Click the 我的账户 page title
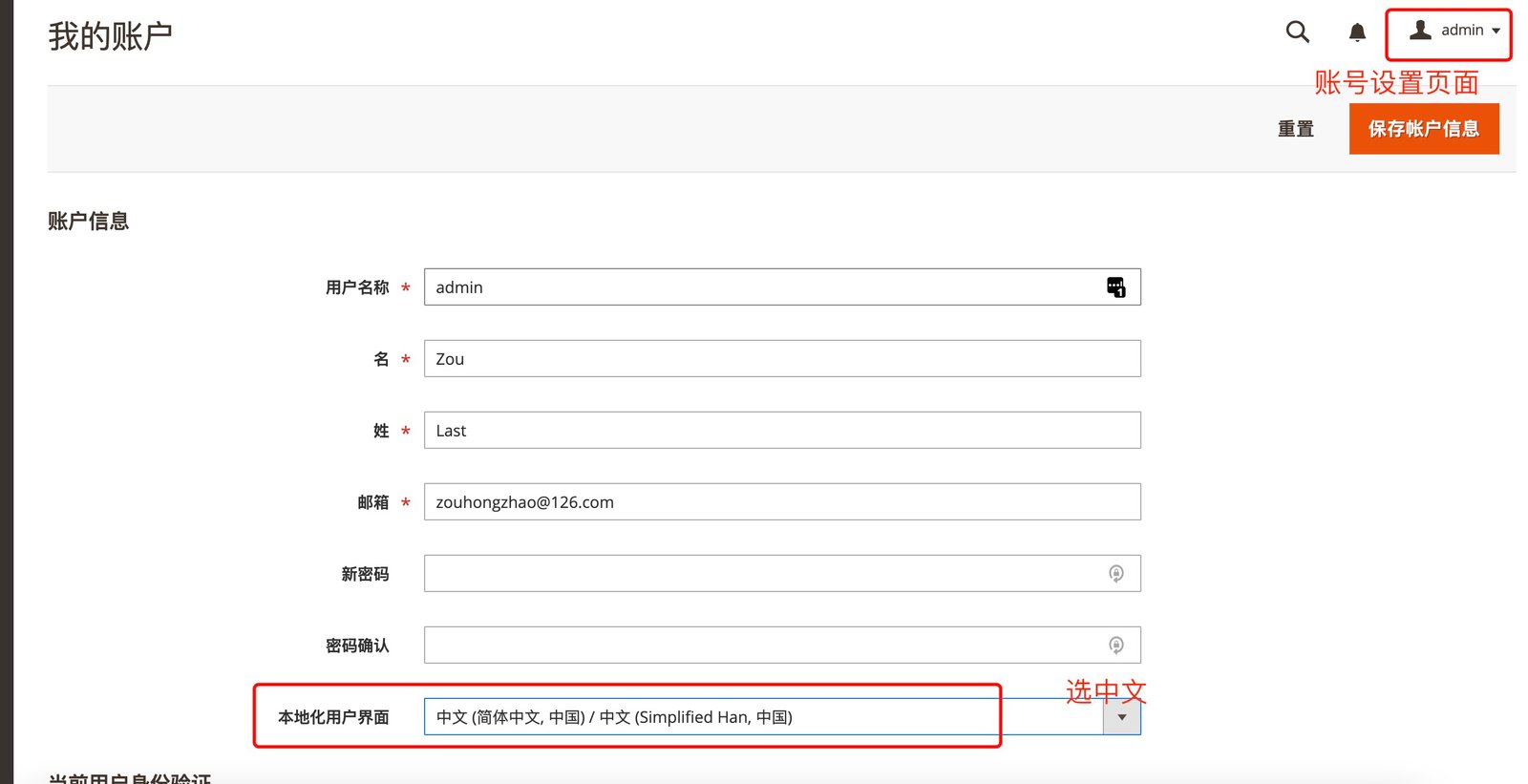The height and width of the screenshot is (784, 1528). (111, 36)
